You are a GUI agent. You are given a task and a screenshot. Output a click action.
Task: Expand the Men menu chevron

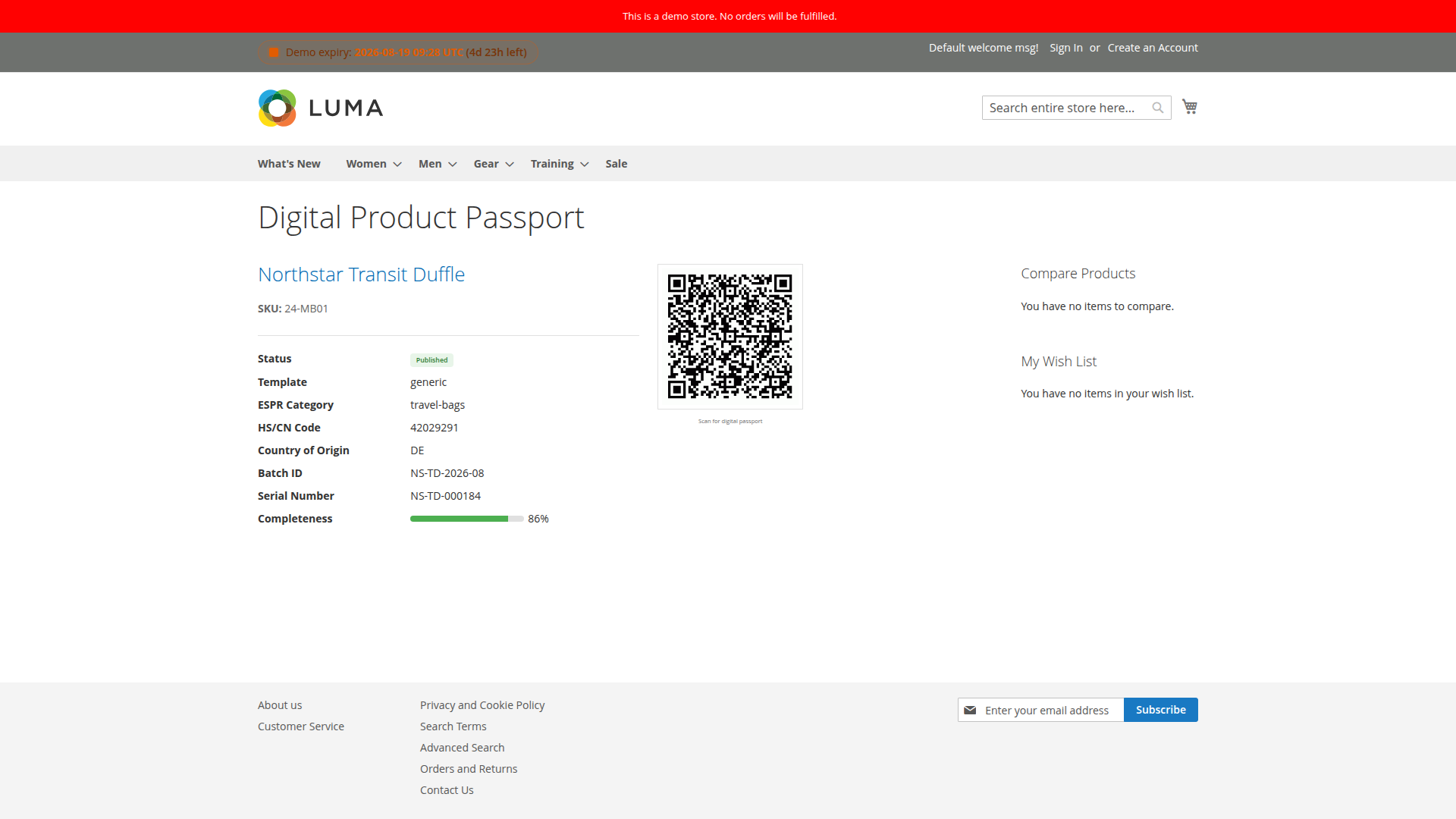click(x=453, y=164)
